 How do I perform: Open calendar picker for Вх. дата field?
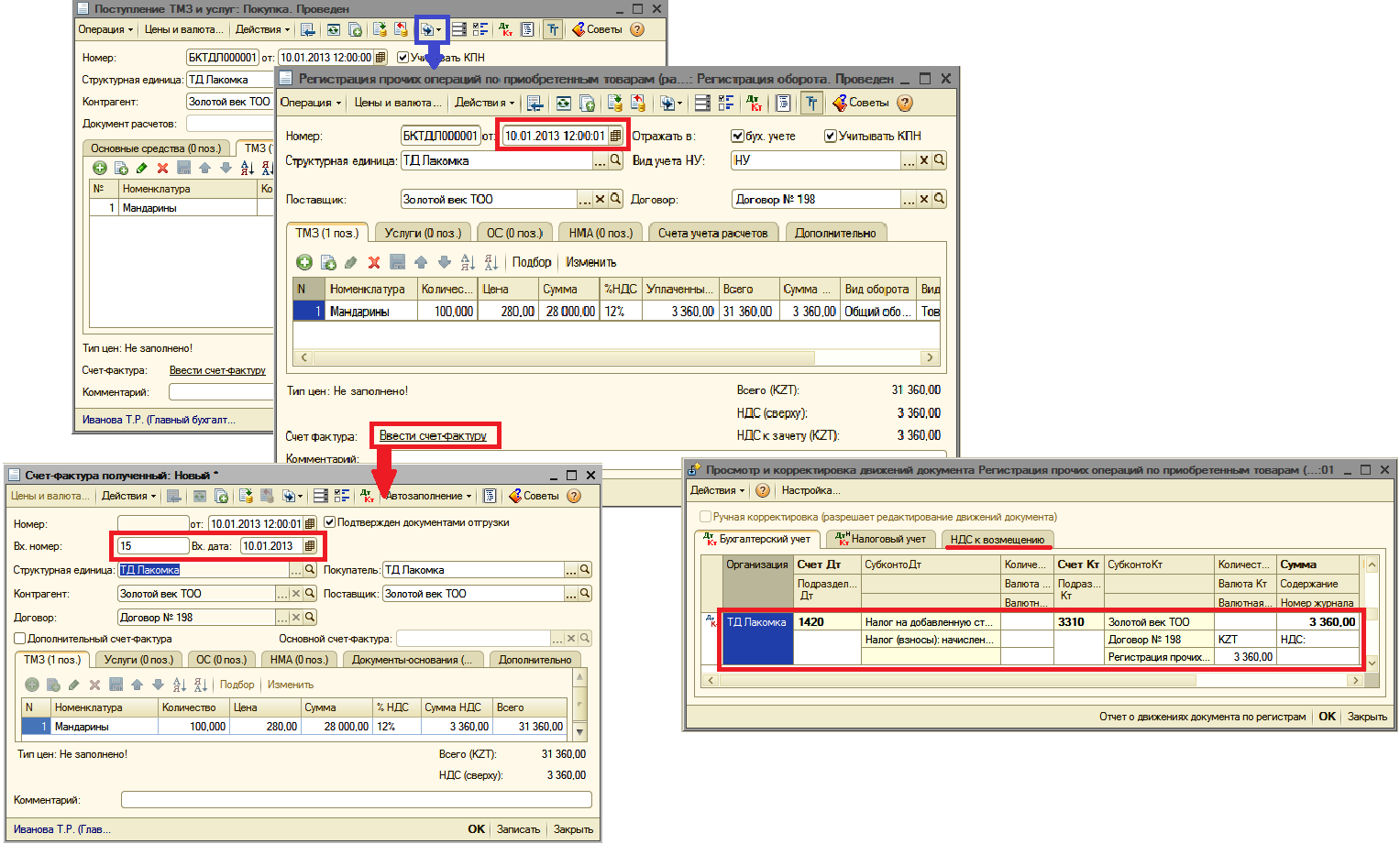tap(310, 546)
